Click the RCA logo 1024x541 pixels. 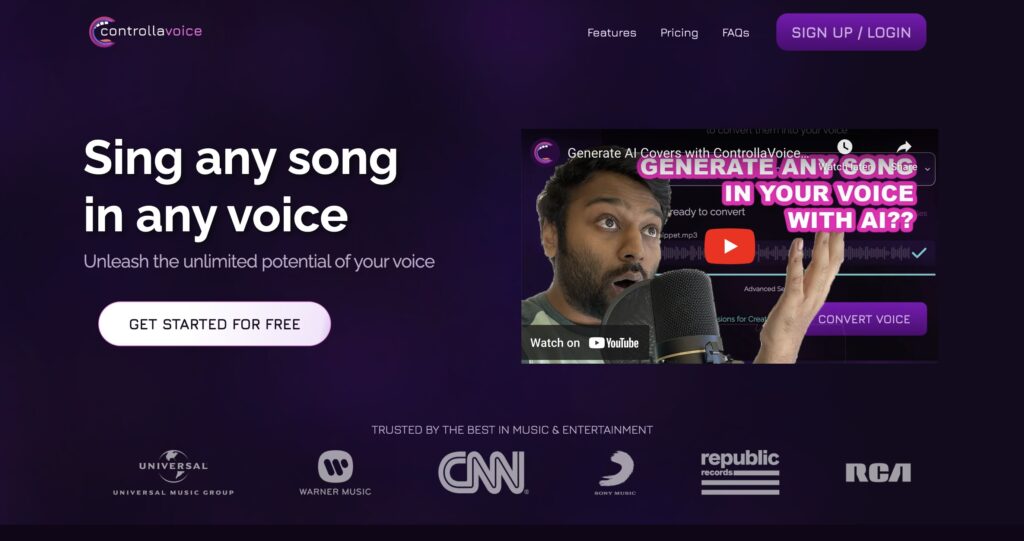[x=878, y=472]
